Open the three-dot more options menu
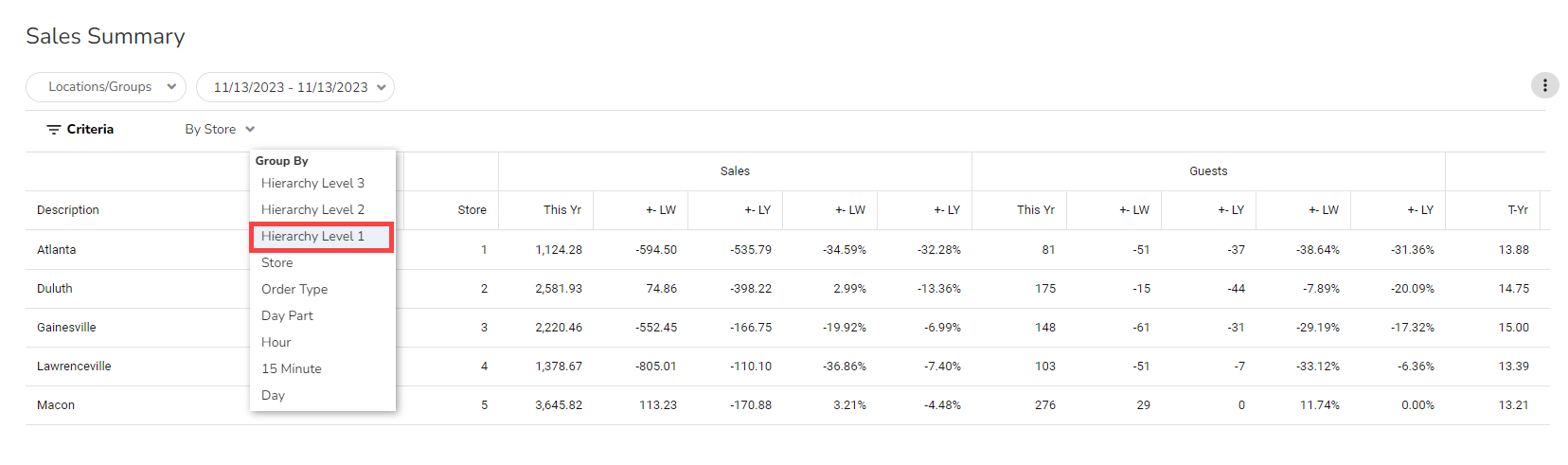Image resolution: width=1568 pixels, height=465 pixels. pyautogui.click(x=1544, y=86)
